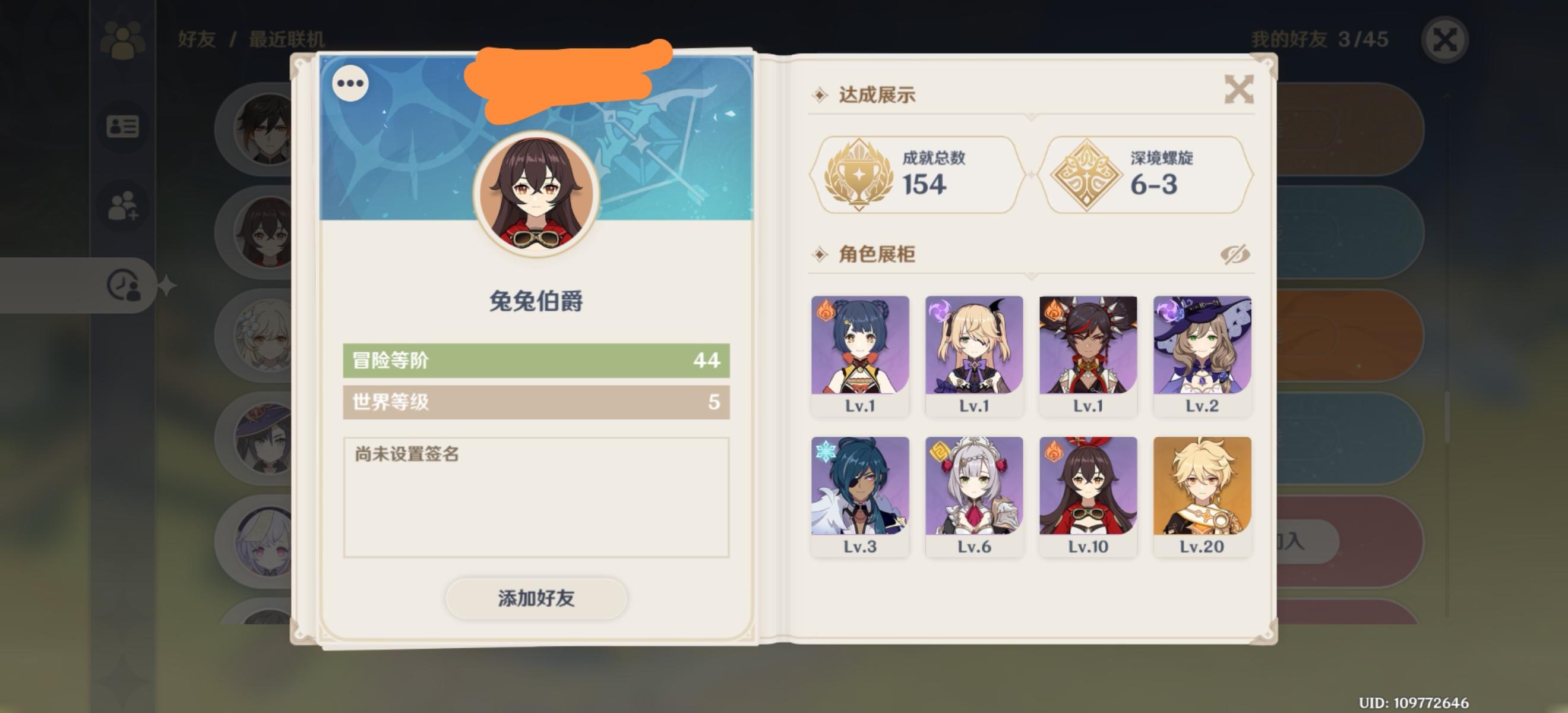Open the friends list card icon in sidebar

pyautogui.click(x=123, y=127)
